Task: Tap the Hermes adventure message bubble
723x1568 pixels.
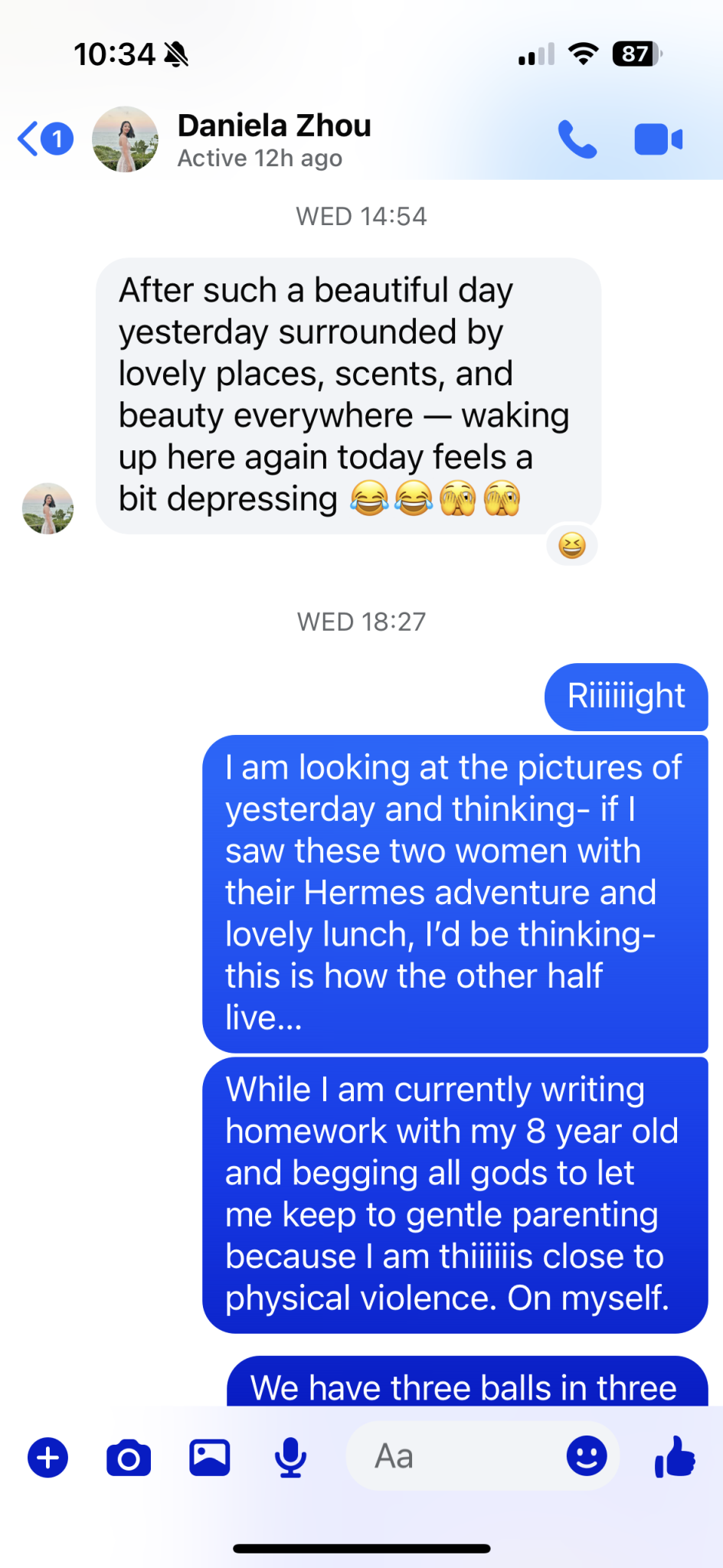Action: pos(454,893)
